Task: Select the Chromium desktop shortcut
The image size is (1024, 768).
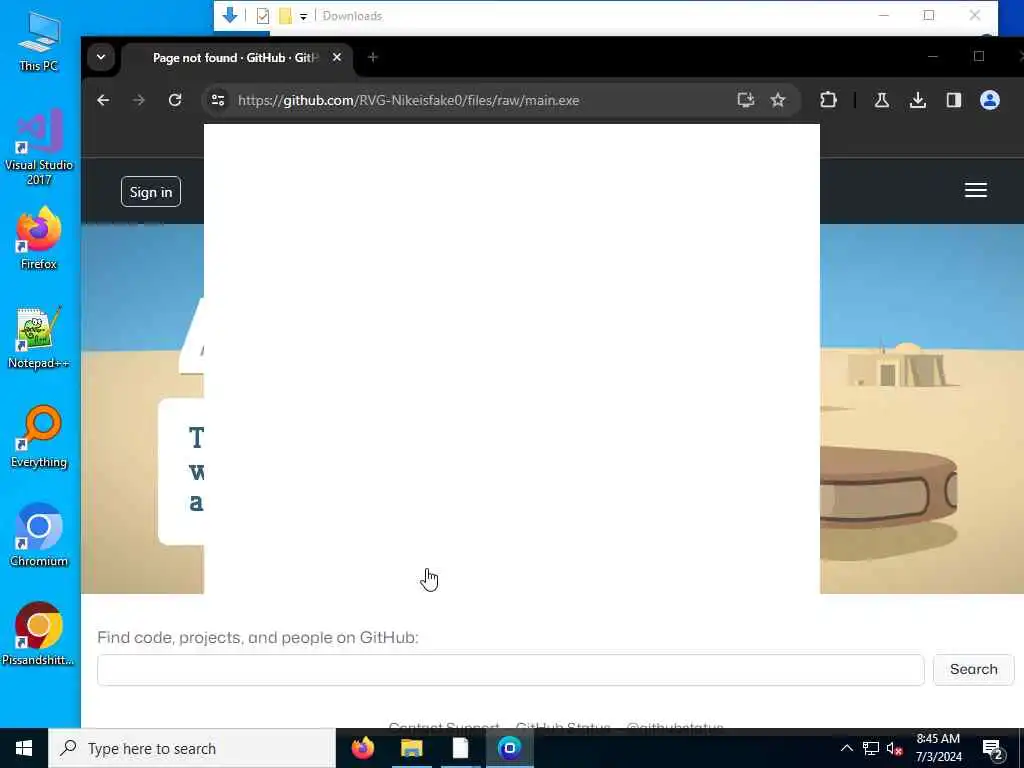Action: pyautogui.click(x=39, y=536)
